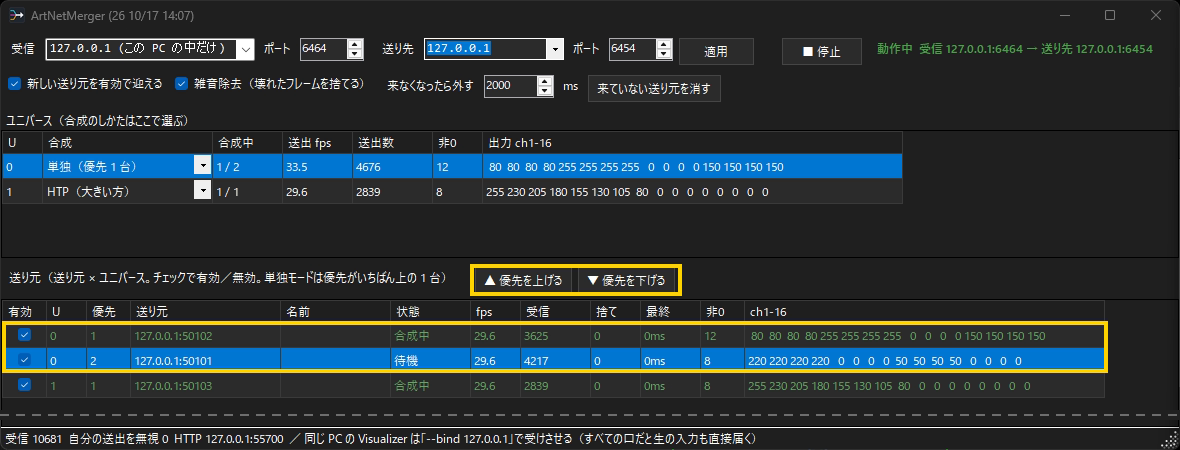This screenshot has height=450, width=1180.
Task: Click the 送り元 column header
Action: (205, 311)
